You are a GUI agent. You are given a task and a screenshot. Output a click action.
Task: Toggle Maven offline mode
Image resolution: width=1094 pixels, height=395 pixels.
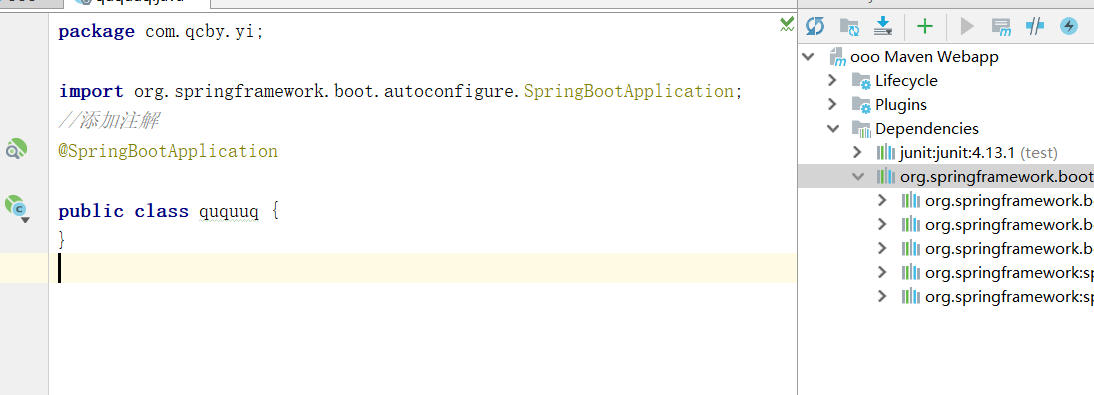1035,27
